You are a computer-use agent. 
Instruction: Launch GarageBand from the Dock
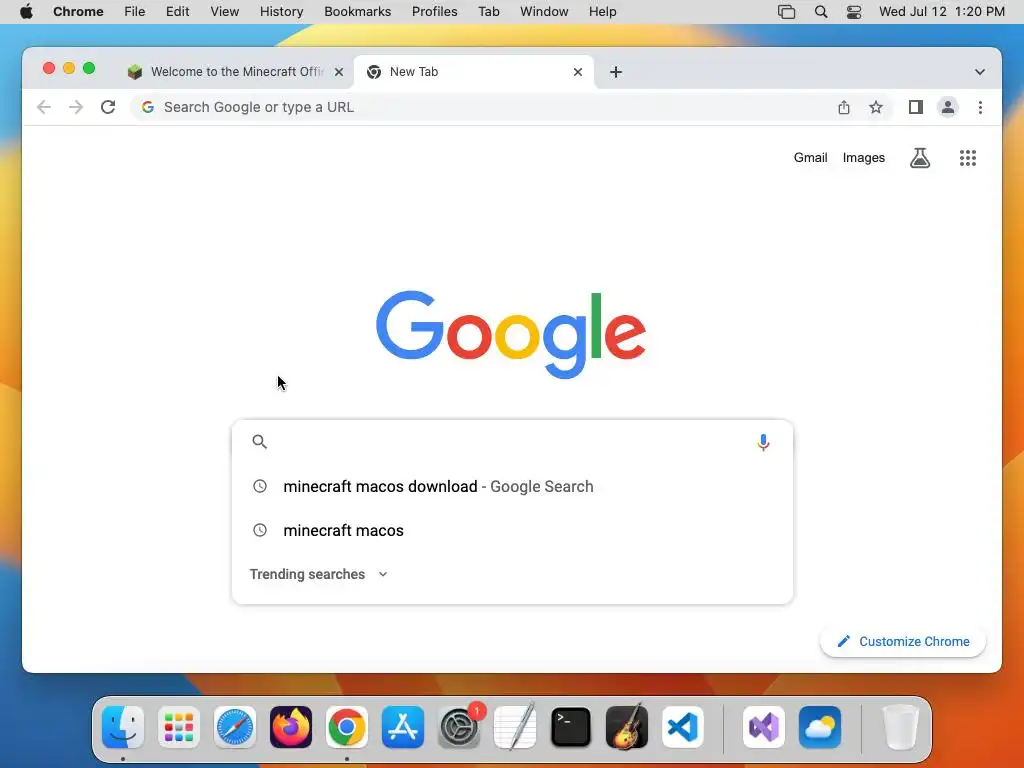[627, 727]
